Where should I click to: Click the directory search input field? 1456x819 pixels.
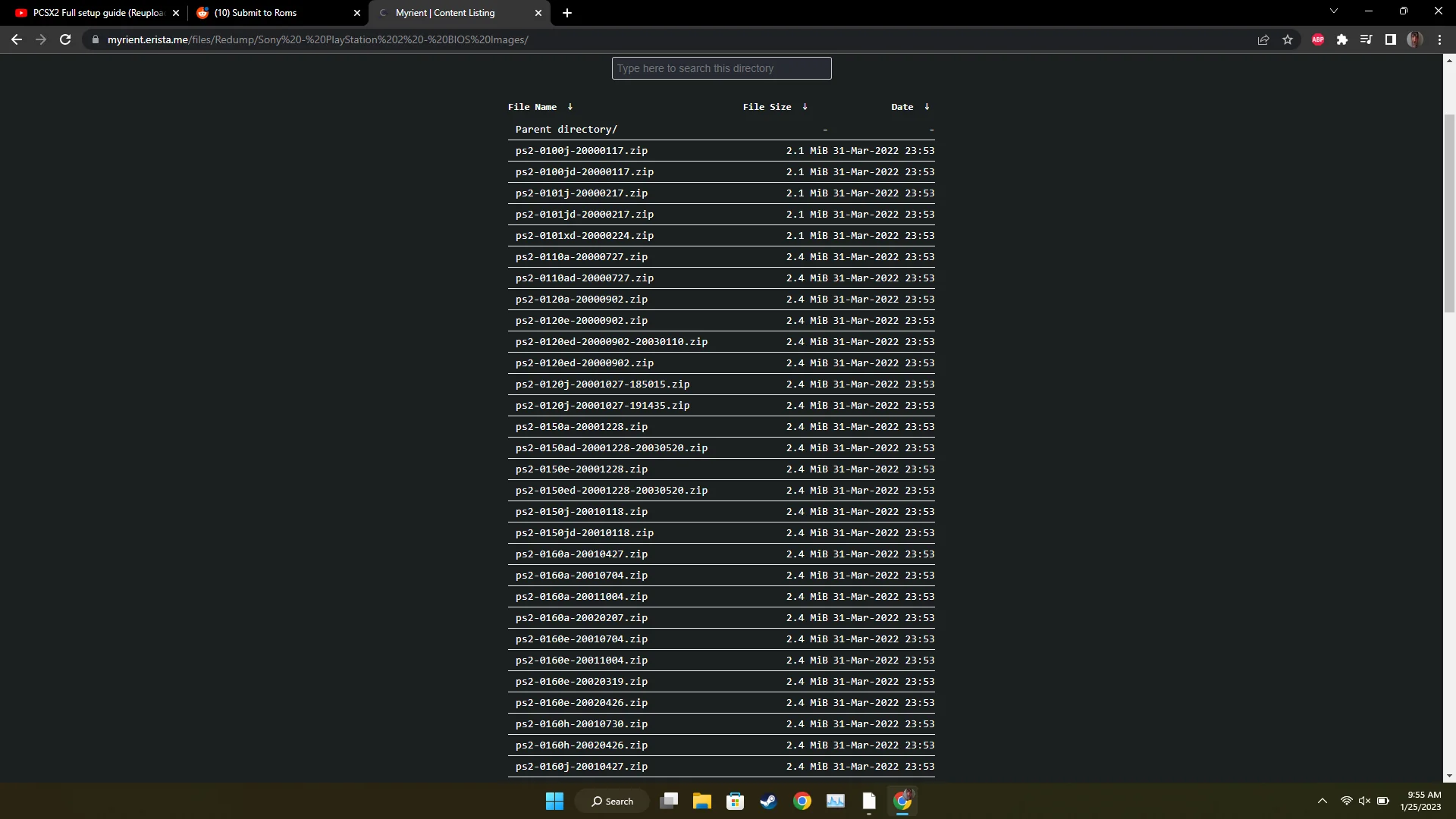(x=720, y=68)
